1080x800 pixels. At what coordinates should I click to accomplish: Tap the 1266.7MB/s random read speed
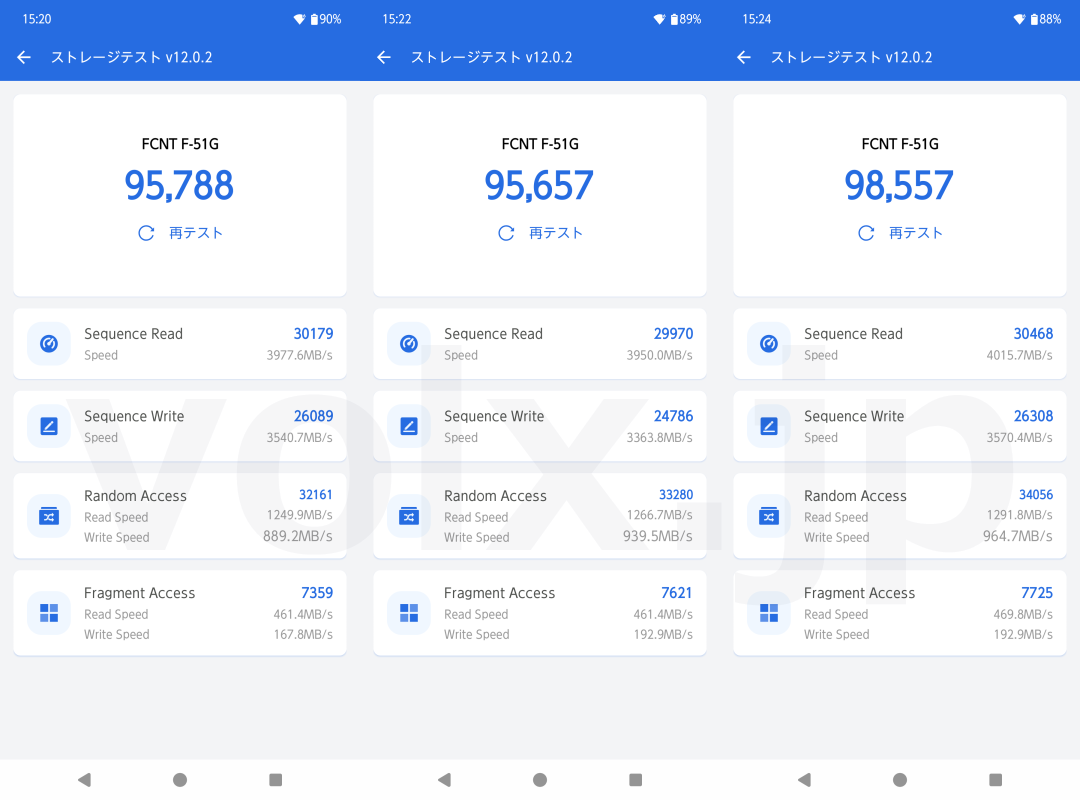click(x=659, y=515)
